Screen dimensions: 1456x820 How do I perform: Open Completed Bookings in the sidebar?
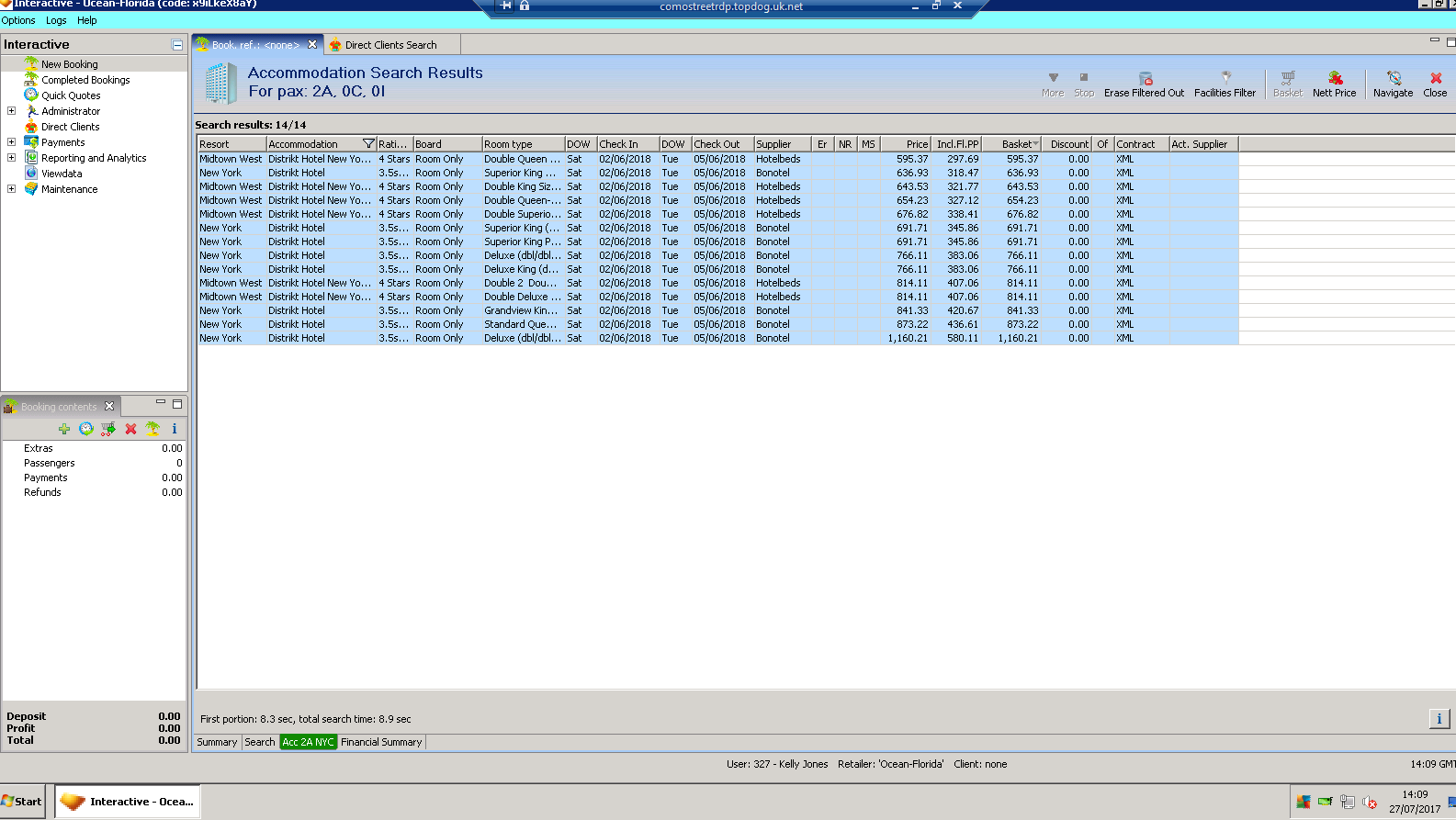pyautogui.click(x=85, y=80)
